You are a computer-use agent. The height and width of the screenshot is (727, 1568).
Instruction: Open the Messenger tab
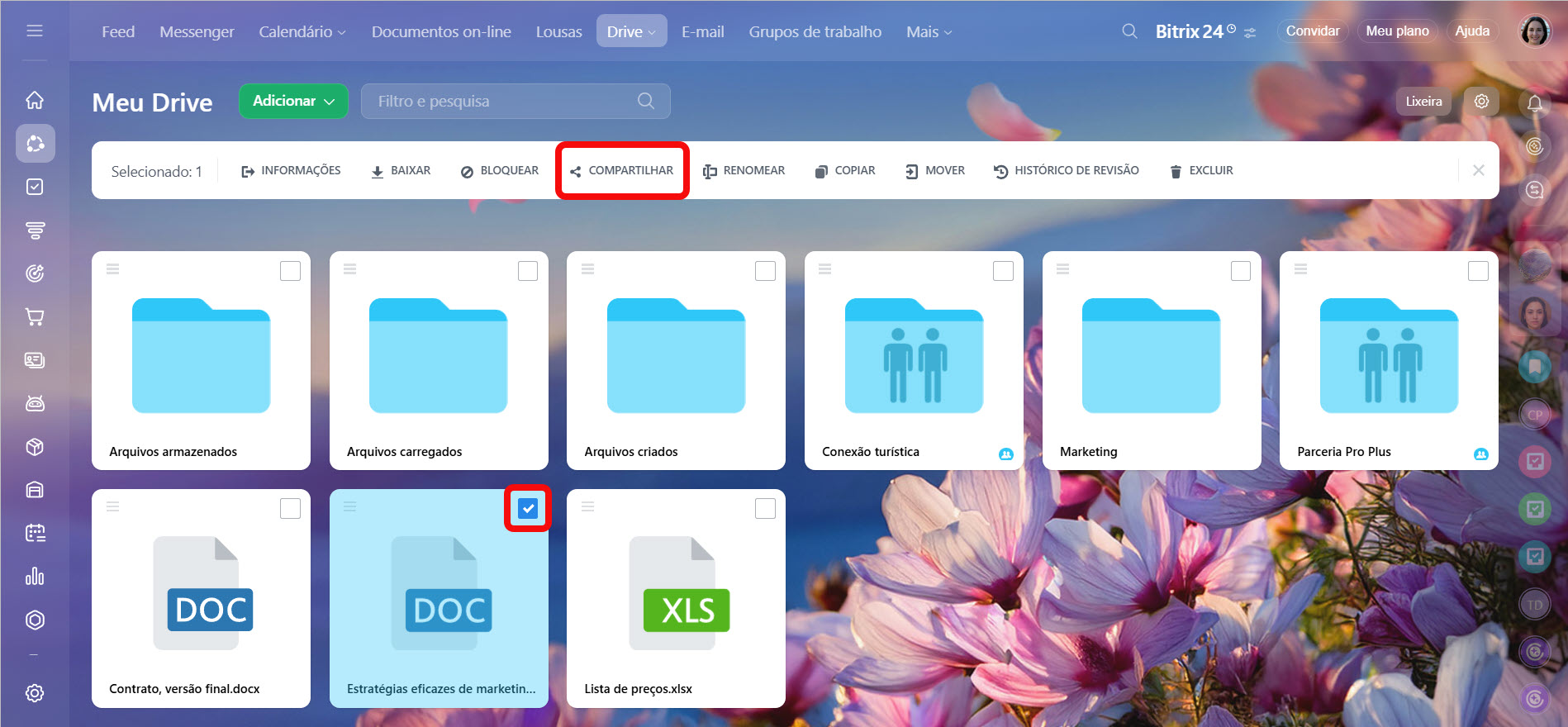(x=197, y=31)
